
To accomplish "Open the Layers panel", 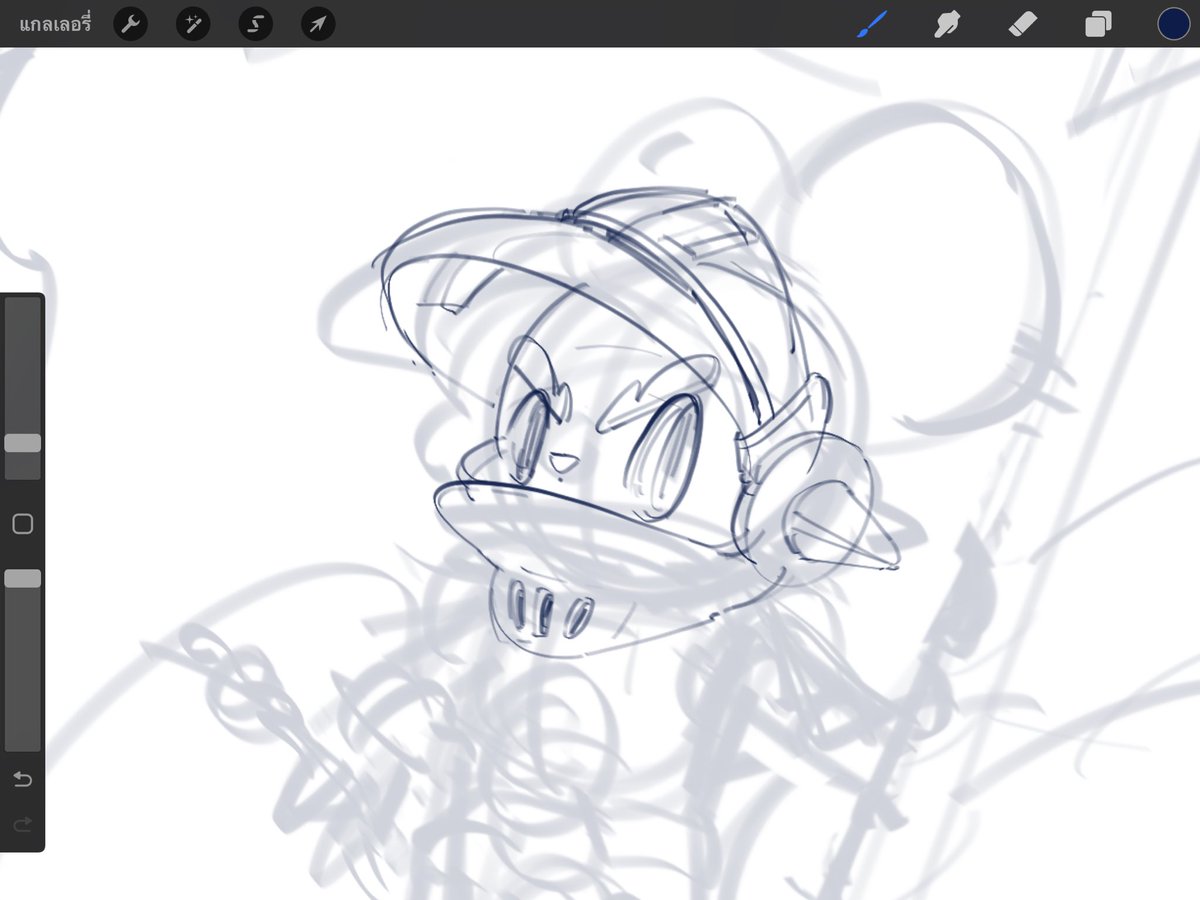I will [x=1098, y=24].
